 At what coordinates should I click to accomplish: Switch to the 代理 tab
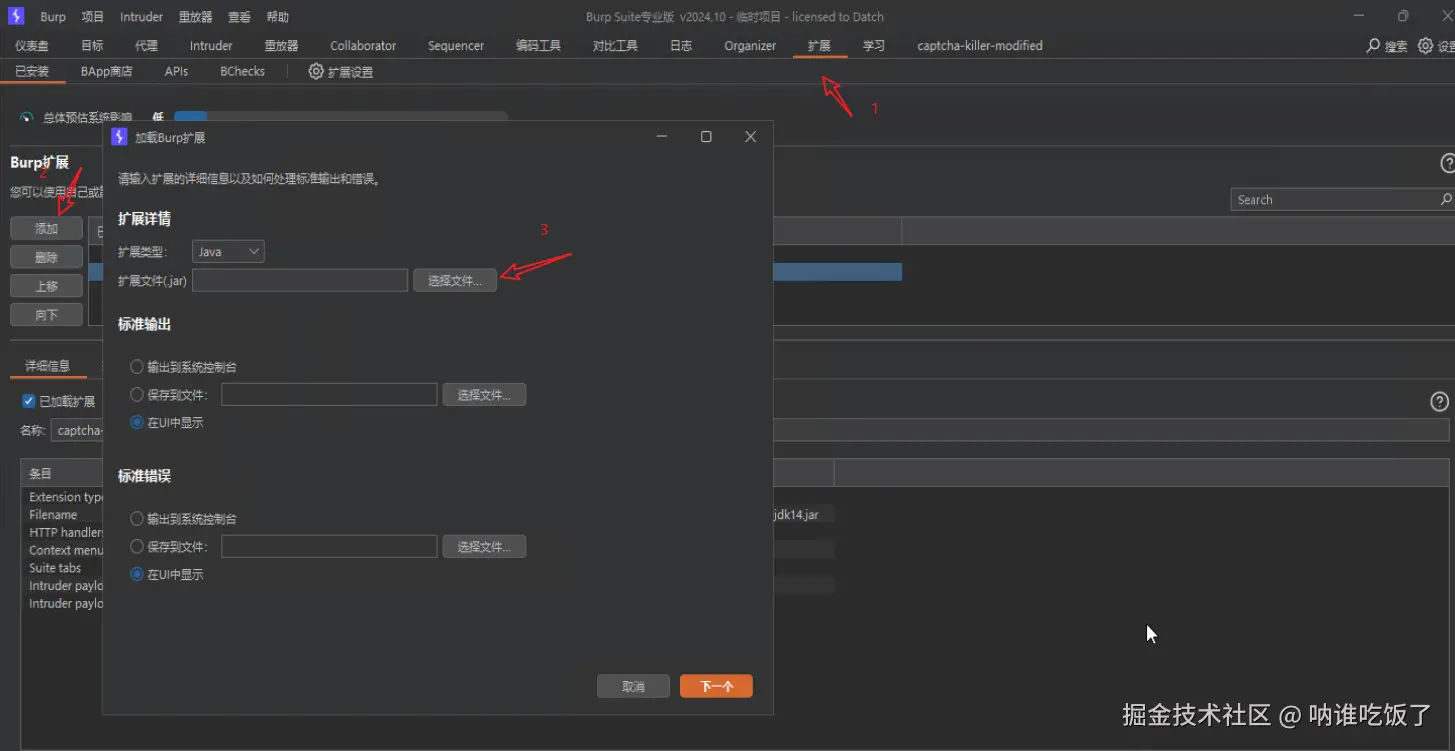pyautogui.click(x=146, y=46)
